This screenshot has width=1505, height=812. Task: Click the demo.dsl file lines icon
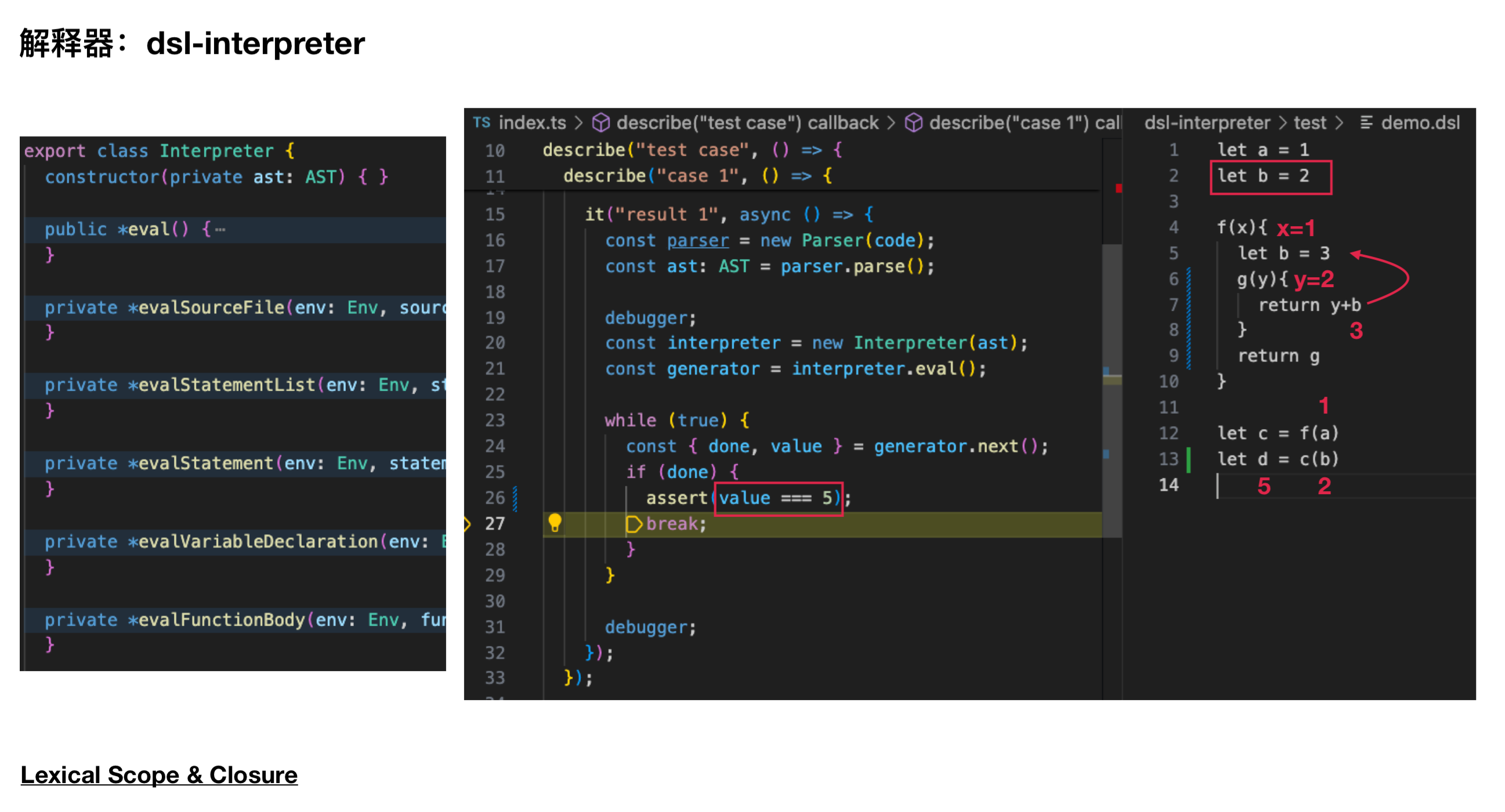[x=1366, y=123]
